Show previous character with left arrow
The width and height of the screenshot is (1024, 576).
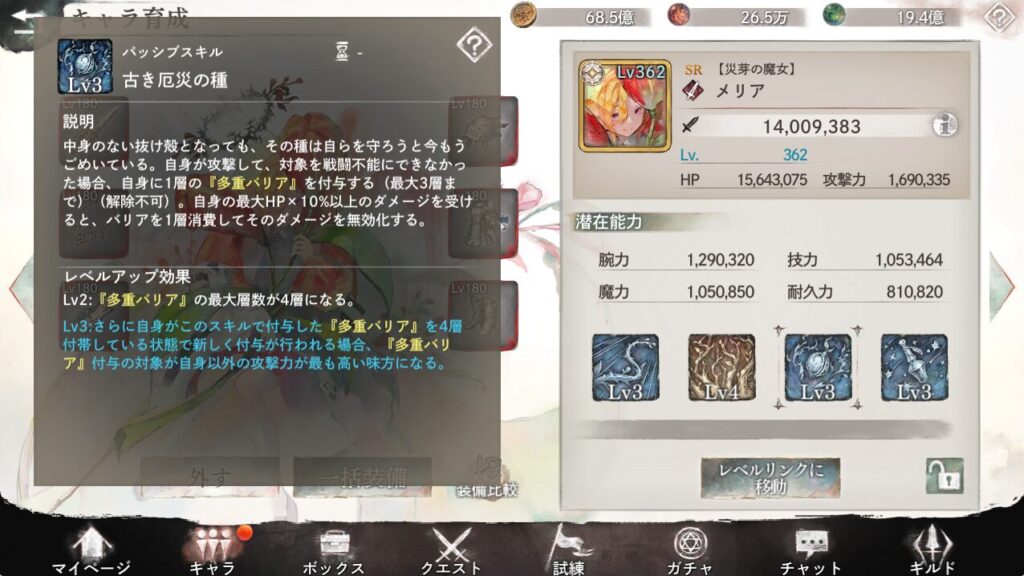pyautogui.click(x=20, y=286)
